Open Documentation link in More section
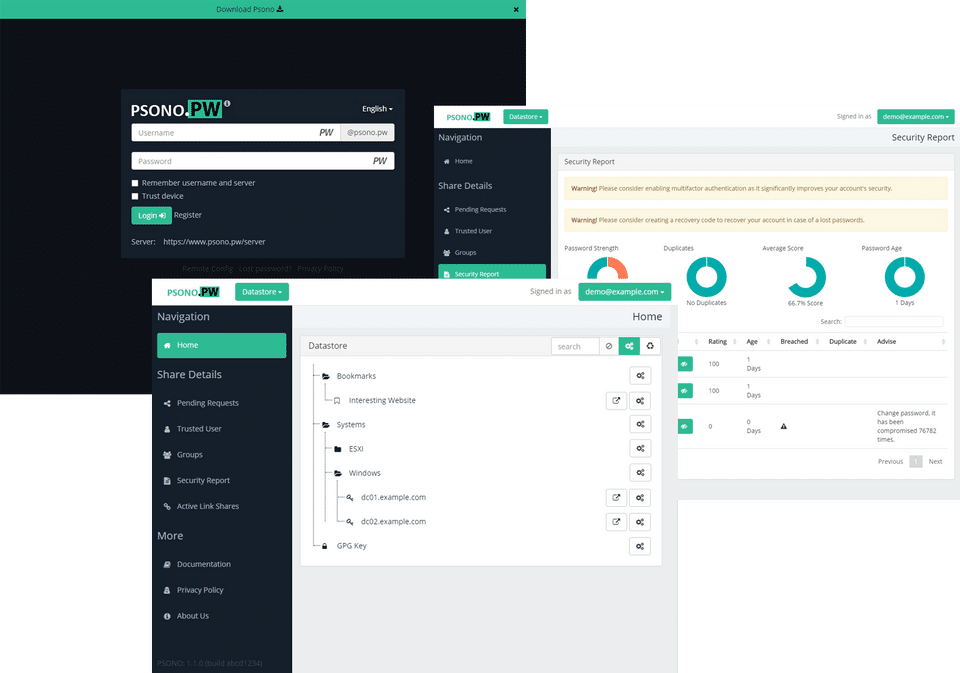This screenshot has height=673, width=960. click(x=203, y=564)
